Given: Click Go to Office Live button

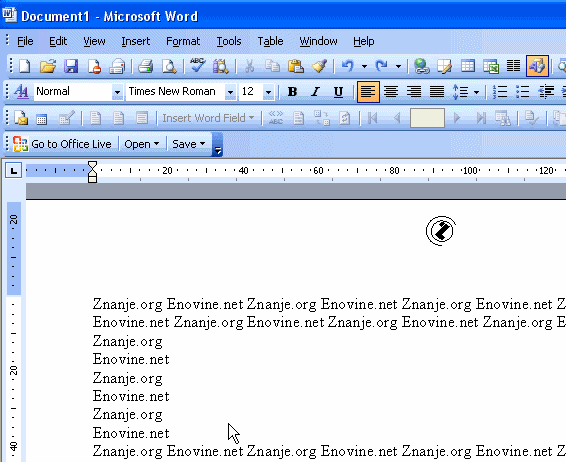Looking at the screenshot, I should click(62, 144).
